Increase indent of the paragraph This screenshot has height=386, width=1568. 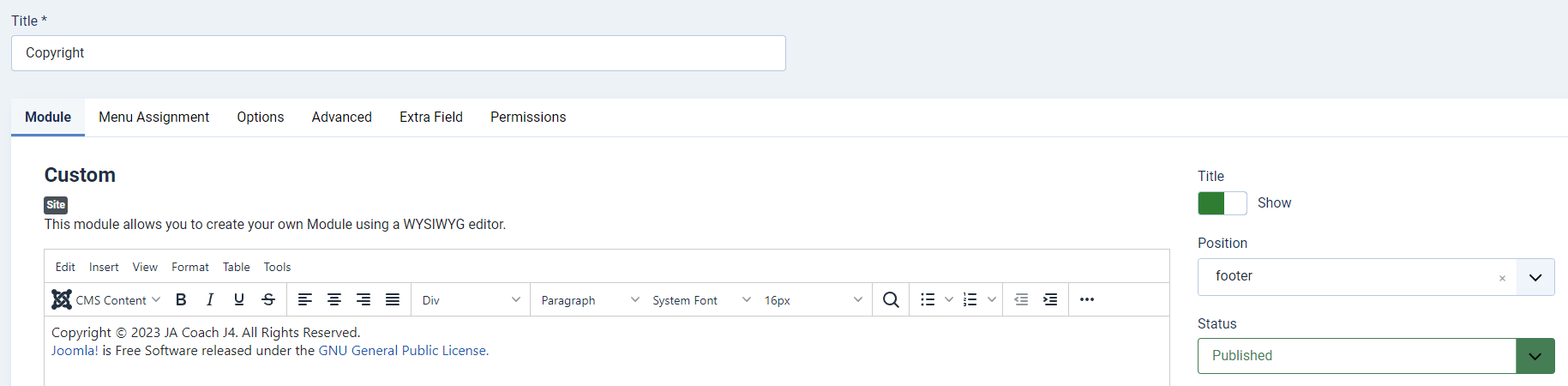tap(1050, 299)
